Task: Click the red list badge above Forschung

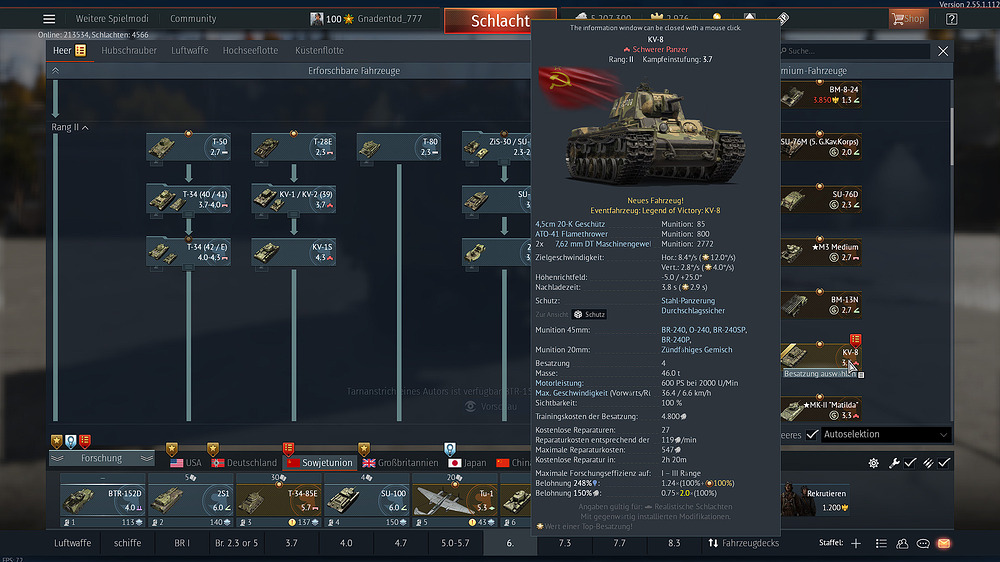Action: (85, 441)
